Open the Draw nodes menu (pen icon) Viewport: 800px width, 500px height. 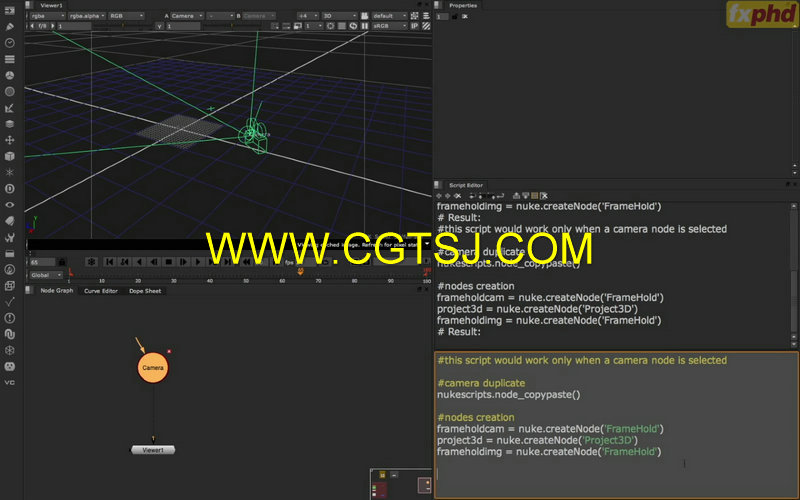point(9,27)
